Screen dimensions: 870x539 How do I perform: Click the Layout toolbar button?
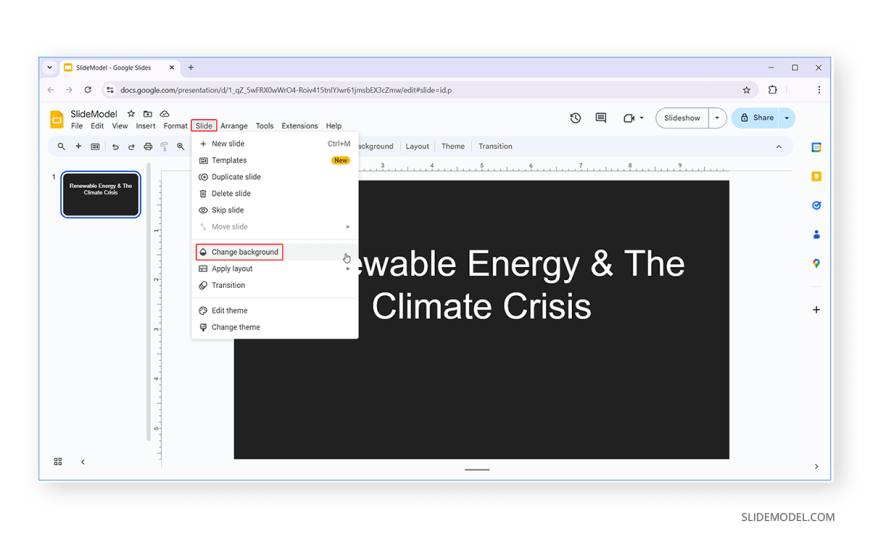(417, 147)
